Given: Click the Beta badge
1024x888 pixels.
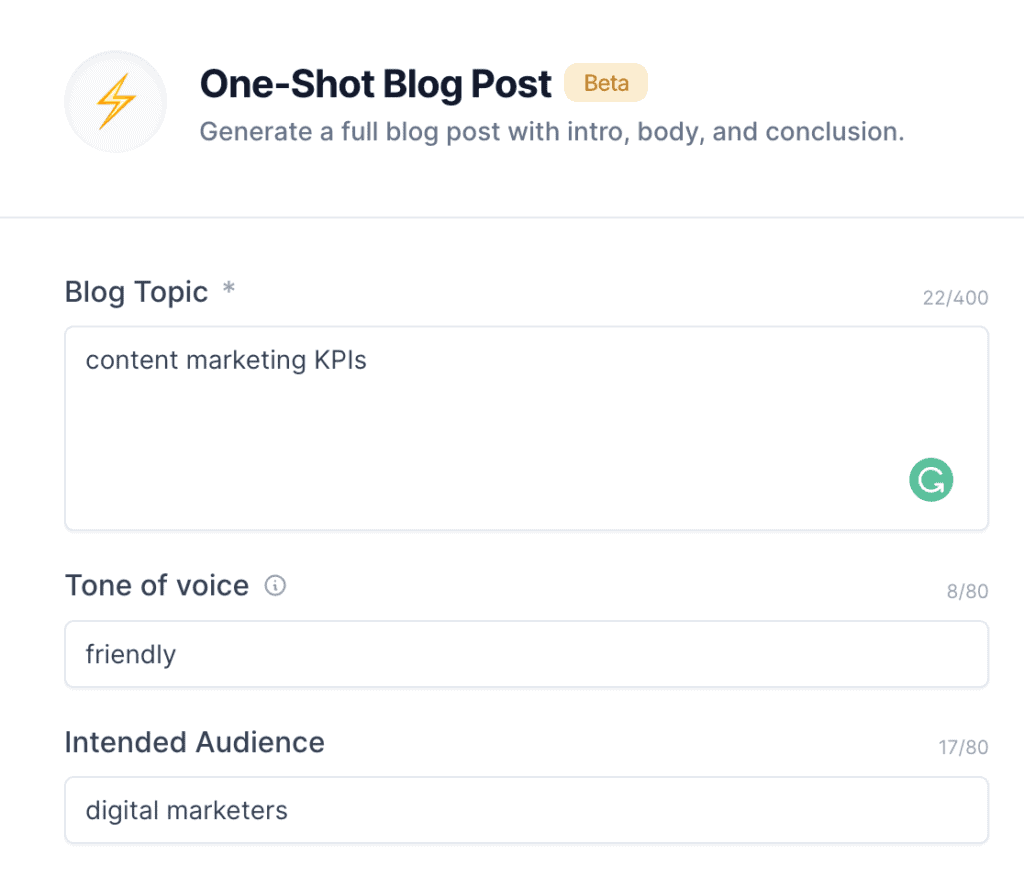Looking at the screenshot, I should pyautogui.click(x=606, y=83).
